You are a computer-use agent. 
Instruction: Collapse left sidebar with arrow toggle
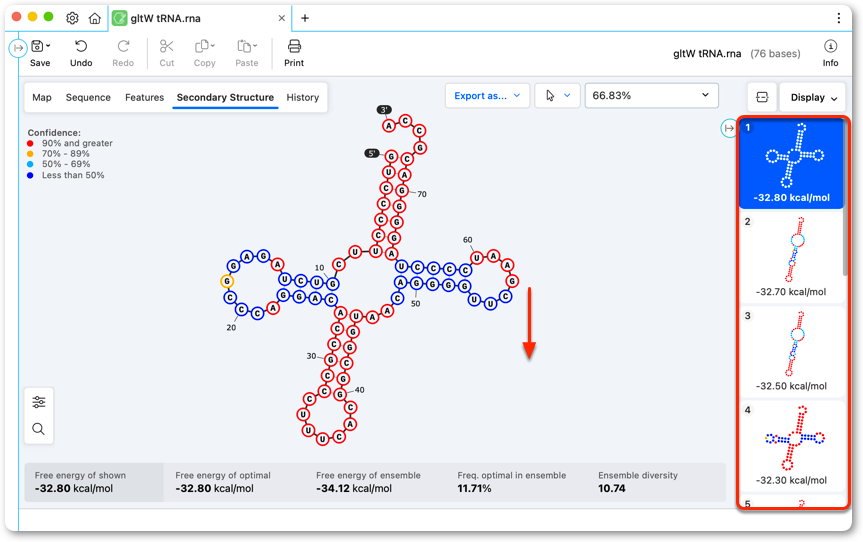(18, 48)
